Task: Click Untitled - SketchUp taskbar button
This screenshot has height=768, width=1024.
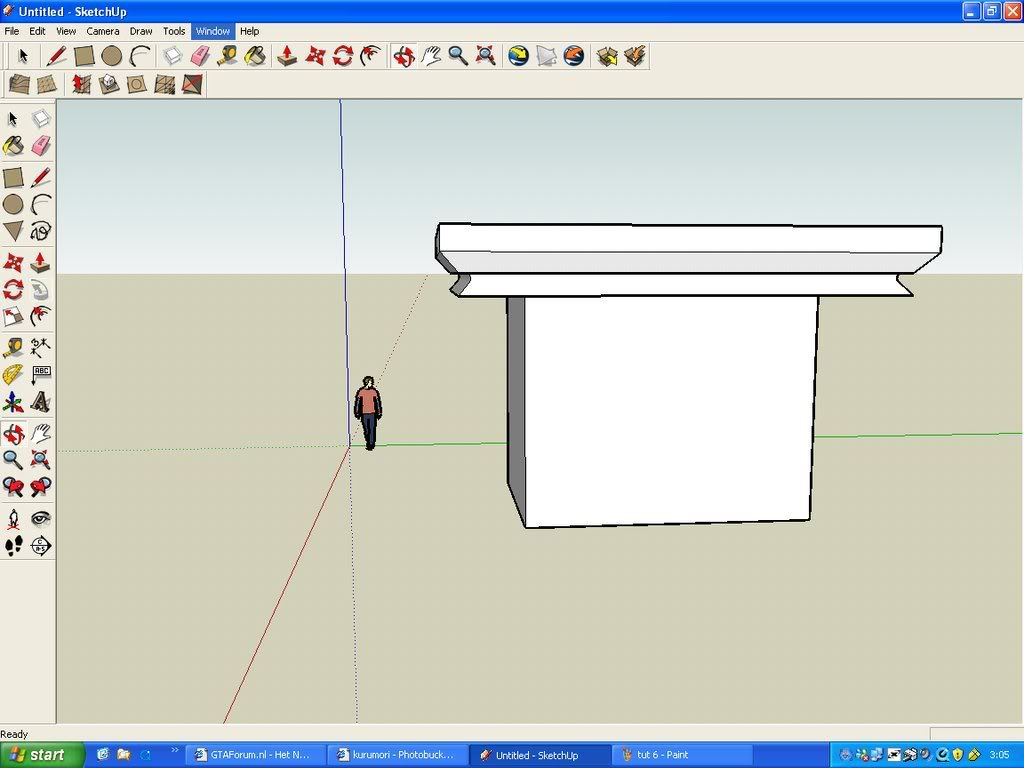Action: tap(539, 755)
